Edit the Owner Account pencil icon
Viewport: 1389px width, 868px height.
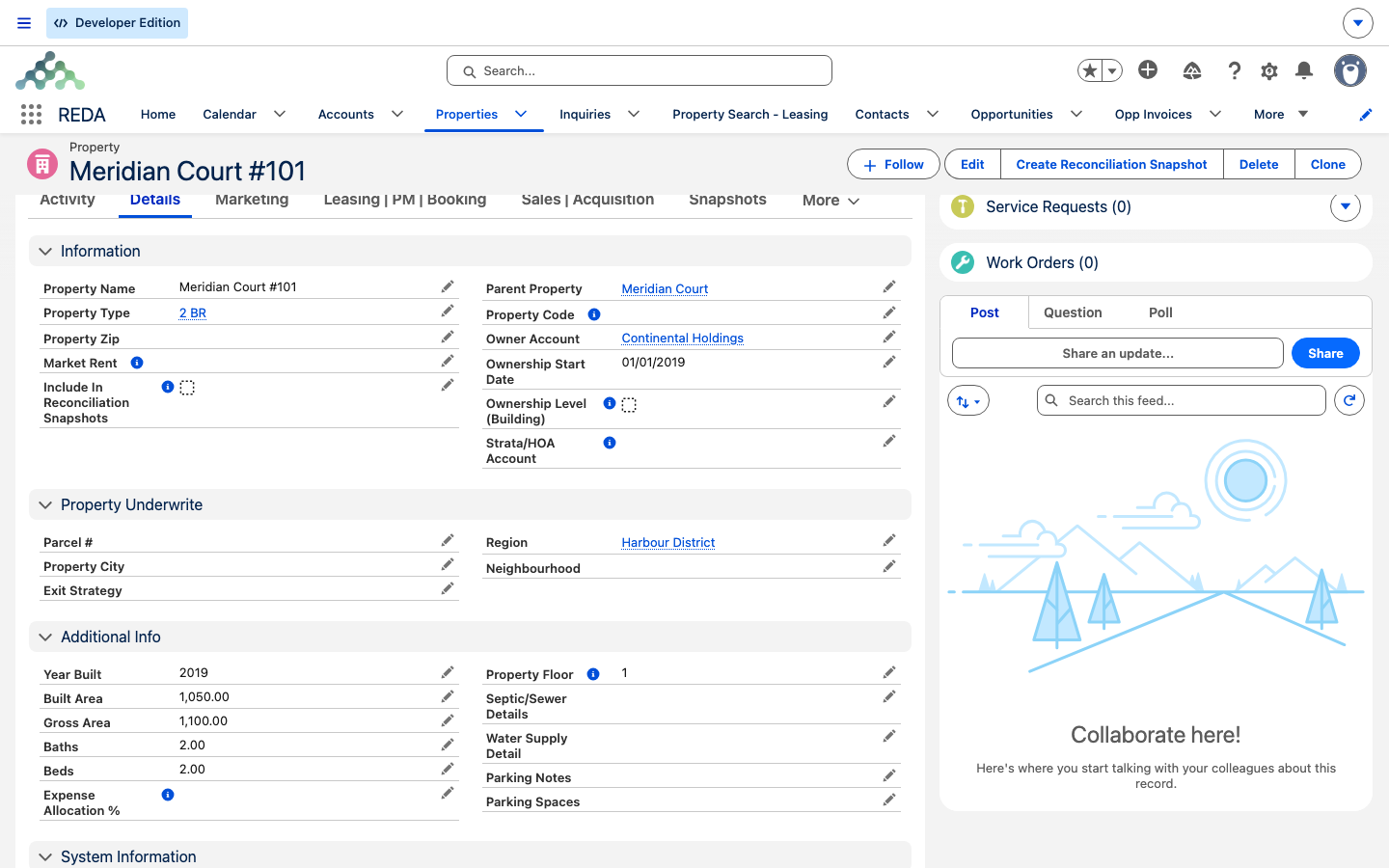(889, 337)
